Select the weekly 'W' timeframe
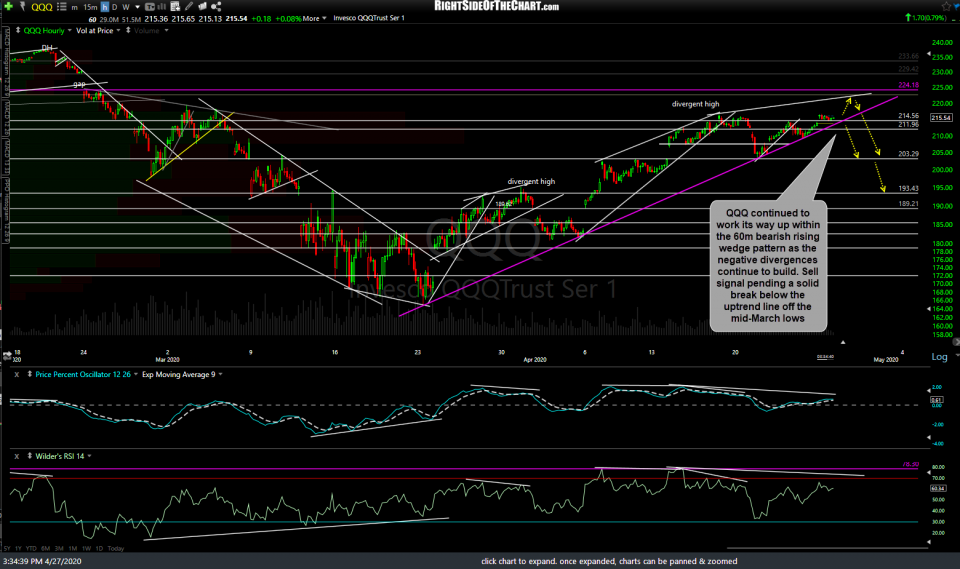The width and height of the screenshot is (960, 569). [x=126, y=7]
